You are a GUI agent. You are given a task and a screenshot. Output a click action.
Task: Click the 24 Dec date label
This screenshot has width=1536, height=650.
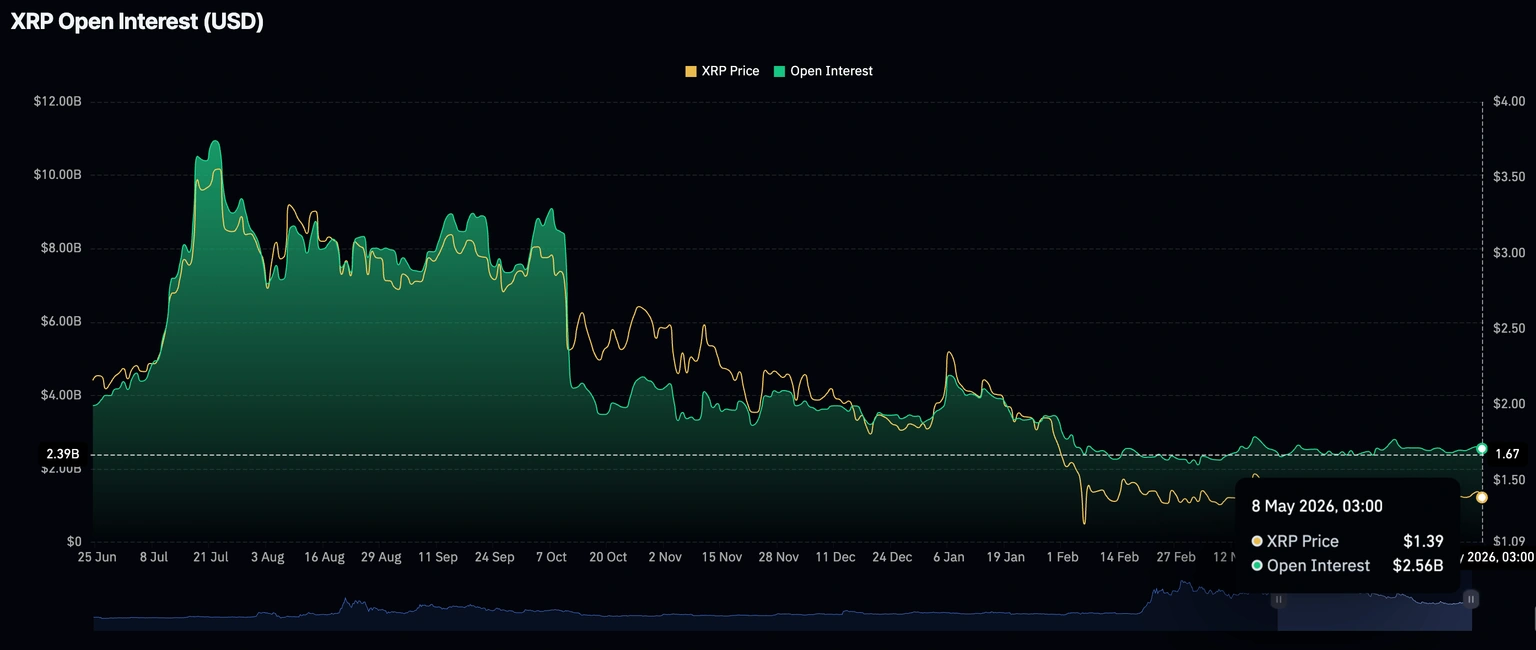[891, 557]
